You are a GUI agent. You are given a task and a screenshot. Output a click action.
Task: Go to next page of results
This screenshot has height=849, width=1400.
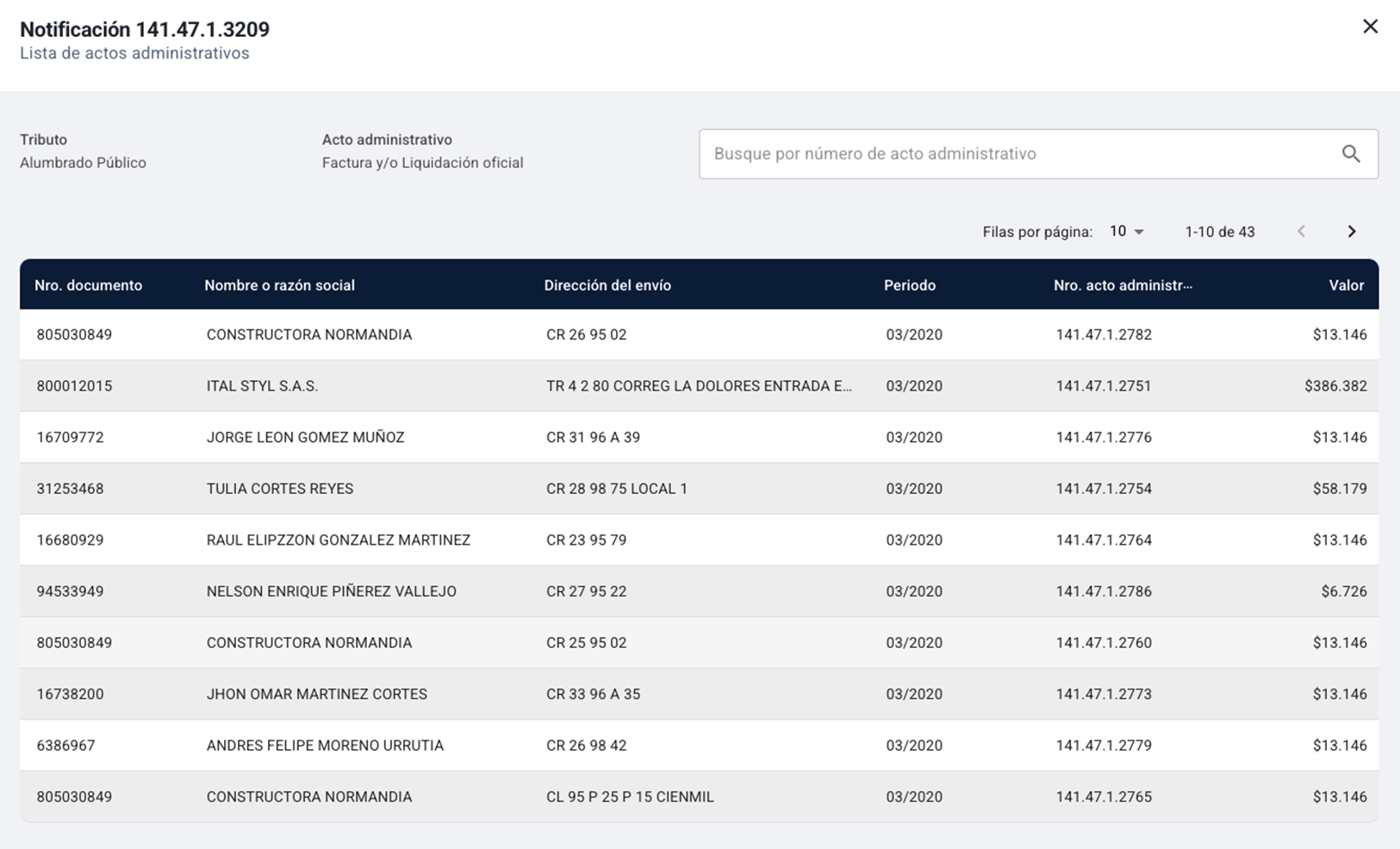tap(1351, 231)
